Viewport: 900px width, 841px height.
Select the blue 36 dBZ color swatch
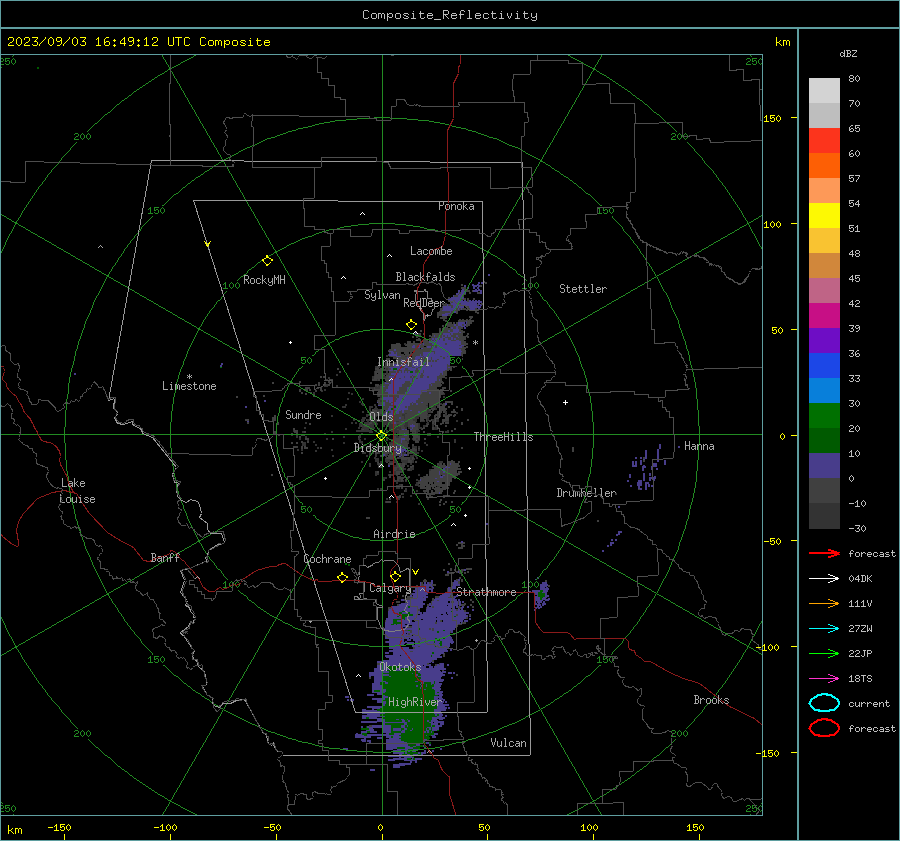[x=824, y=365]
